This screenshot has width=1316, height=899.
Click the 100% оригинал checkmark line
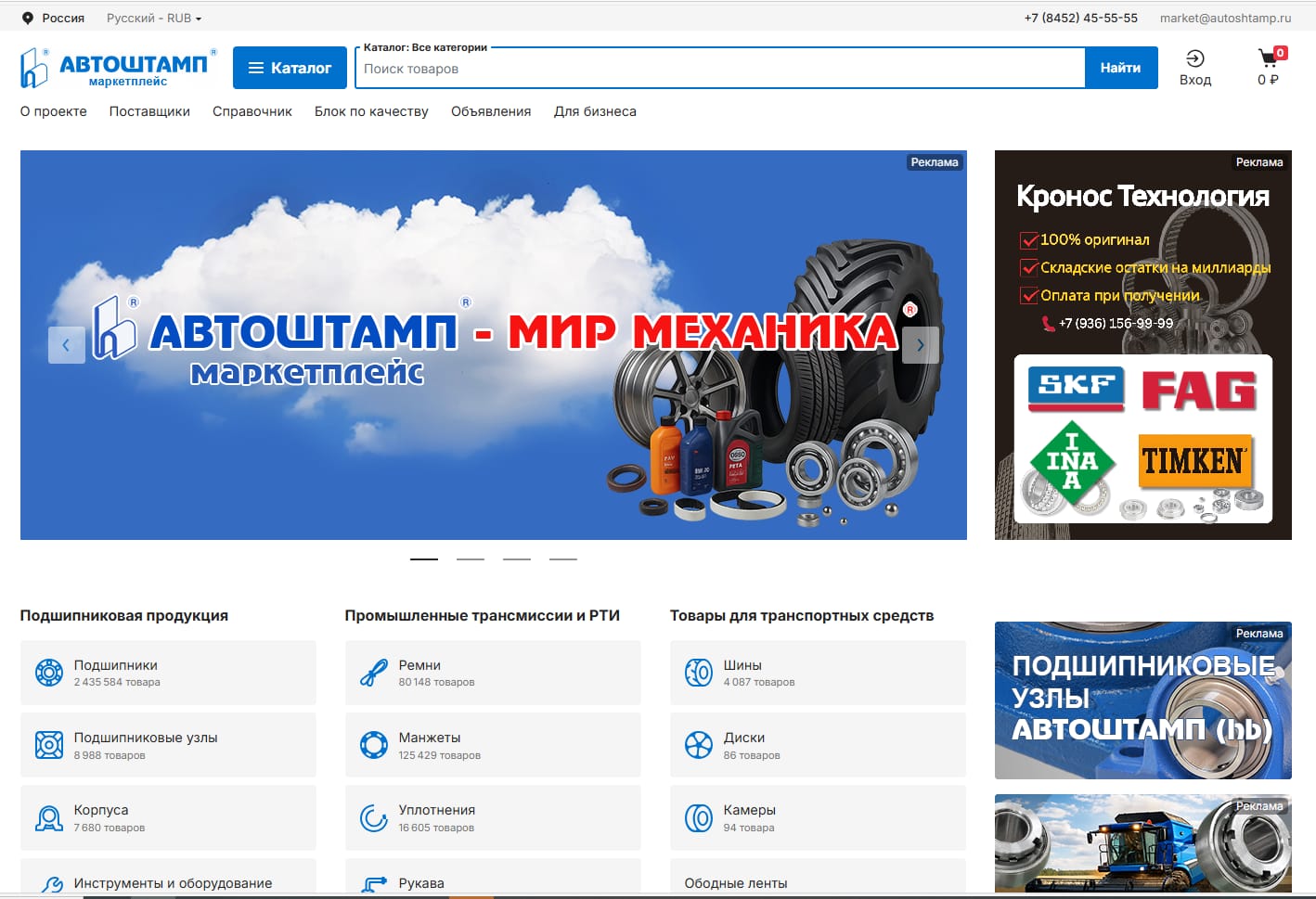click(x=1085, y=240)
